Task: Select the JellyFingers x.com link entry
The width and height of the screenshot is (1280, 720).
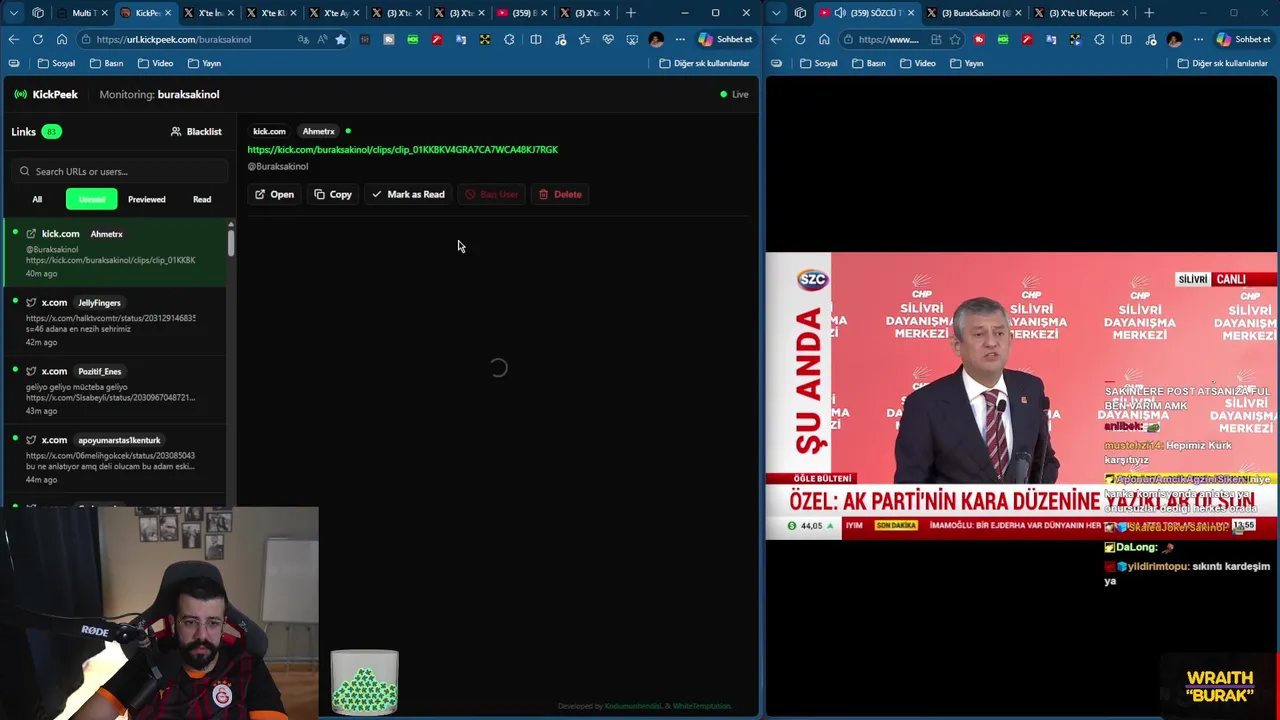Action: (x=115, y=322)
